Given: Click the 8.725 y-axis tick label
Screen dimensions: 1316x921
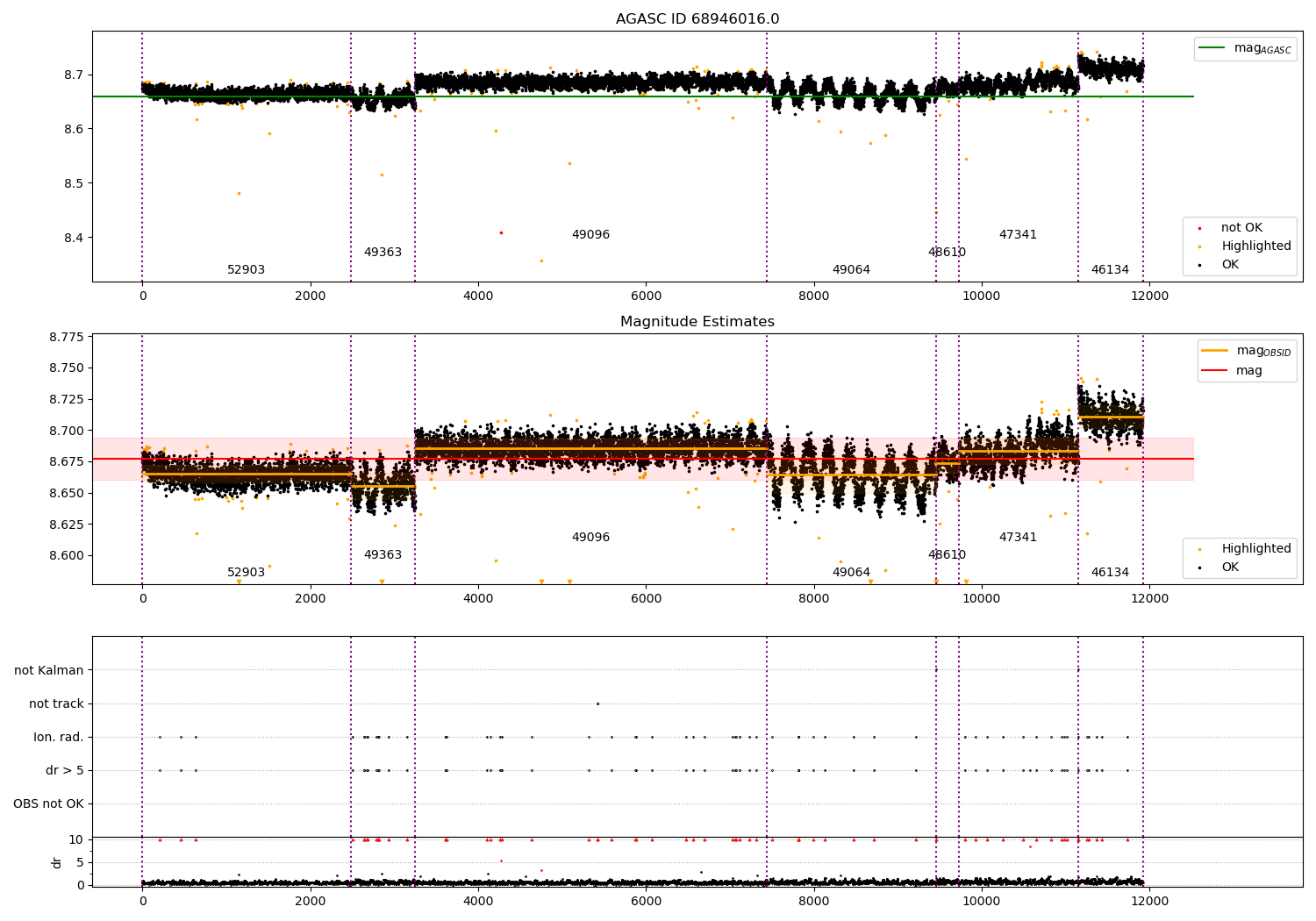Looking at the screenshot, I should 67,400.
